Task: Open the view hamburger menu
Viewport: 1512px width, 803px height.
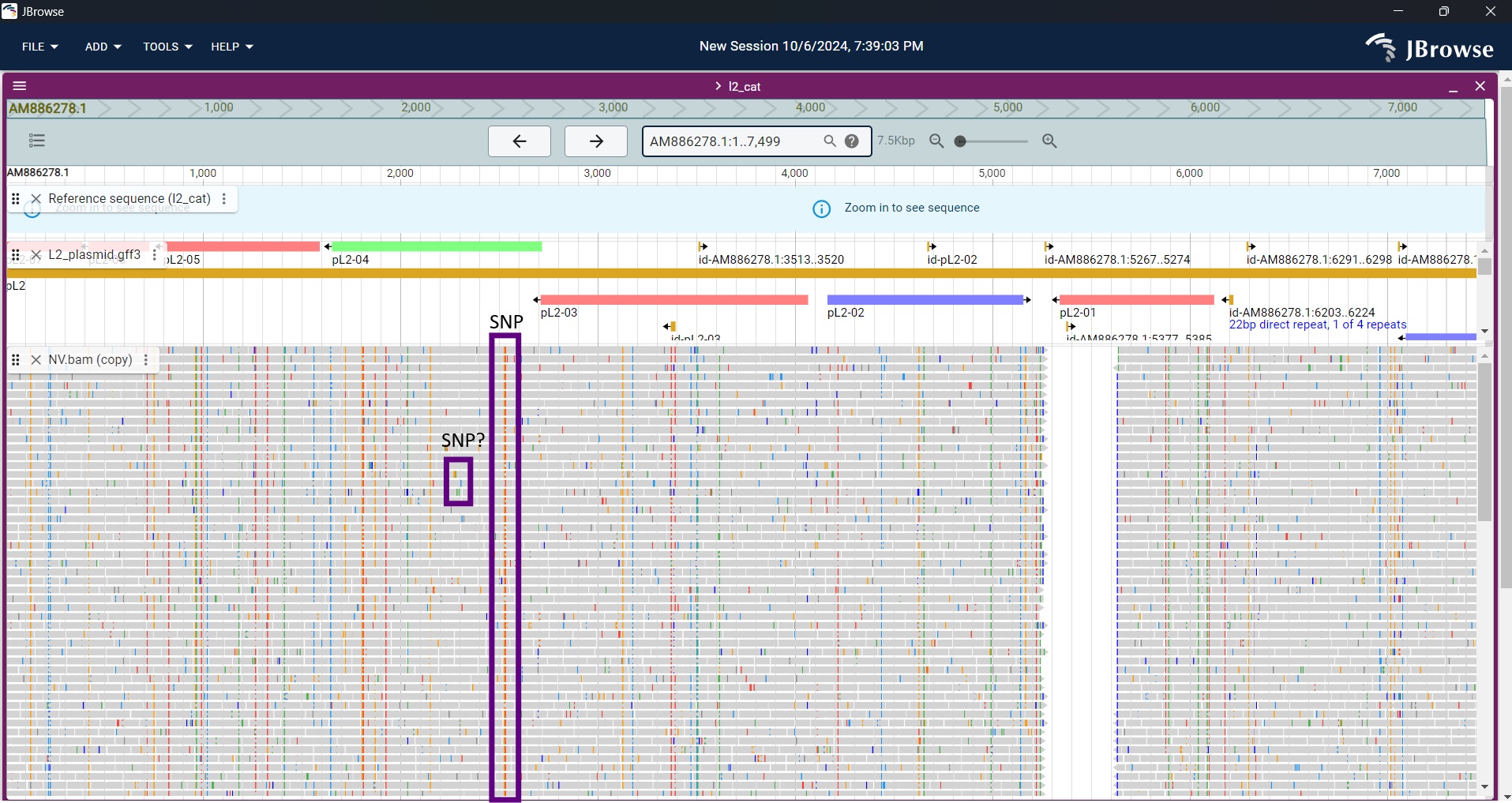Action: click(x=20, y=86)
